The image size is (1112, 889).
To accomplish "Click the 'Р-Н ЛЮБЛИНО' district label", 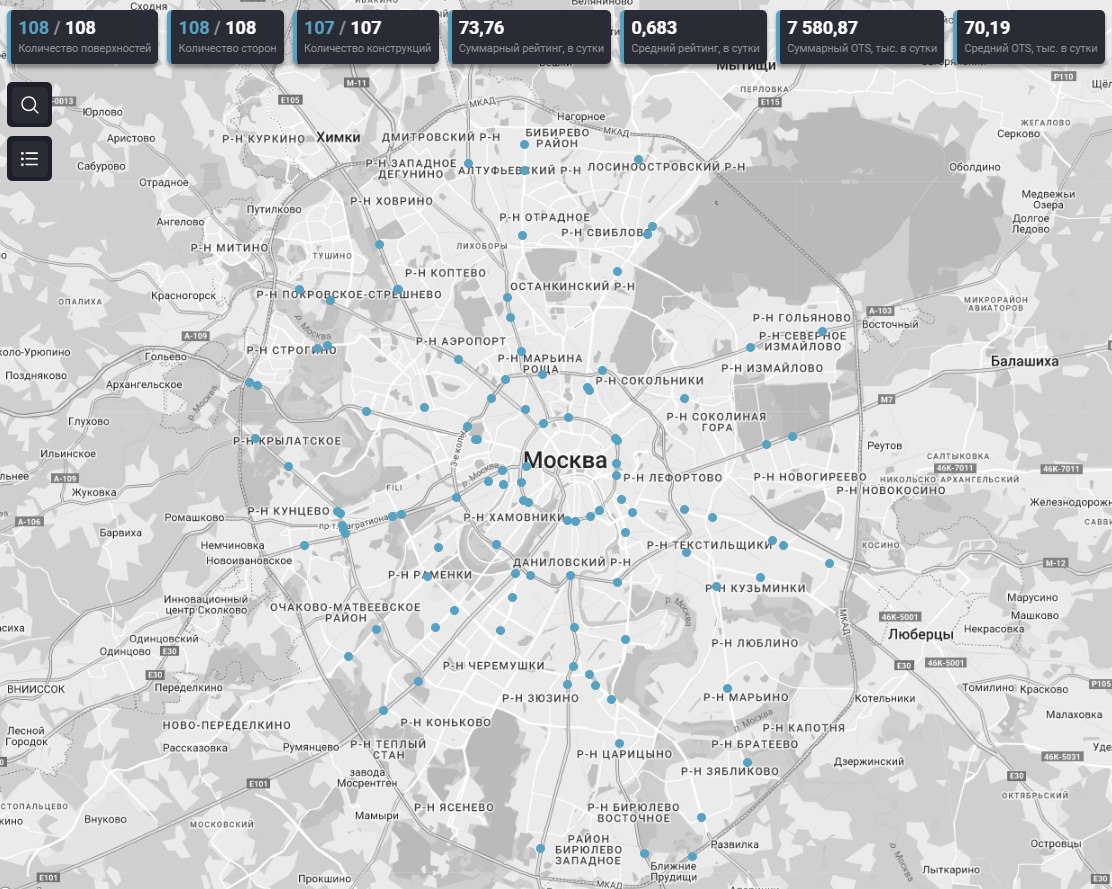I will pyautogui.click(x=755, y=643).
